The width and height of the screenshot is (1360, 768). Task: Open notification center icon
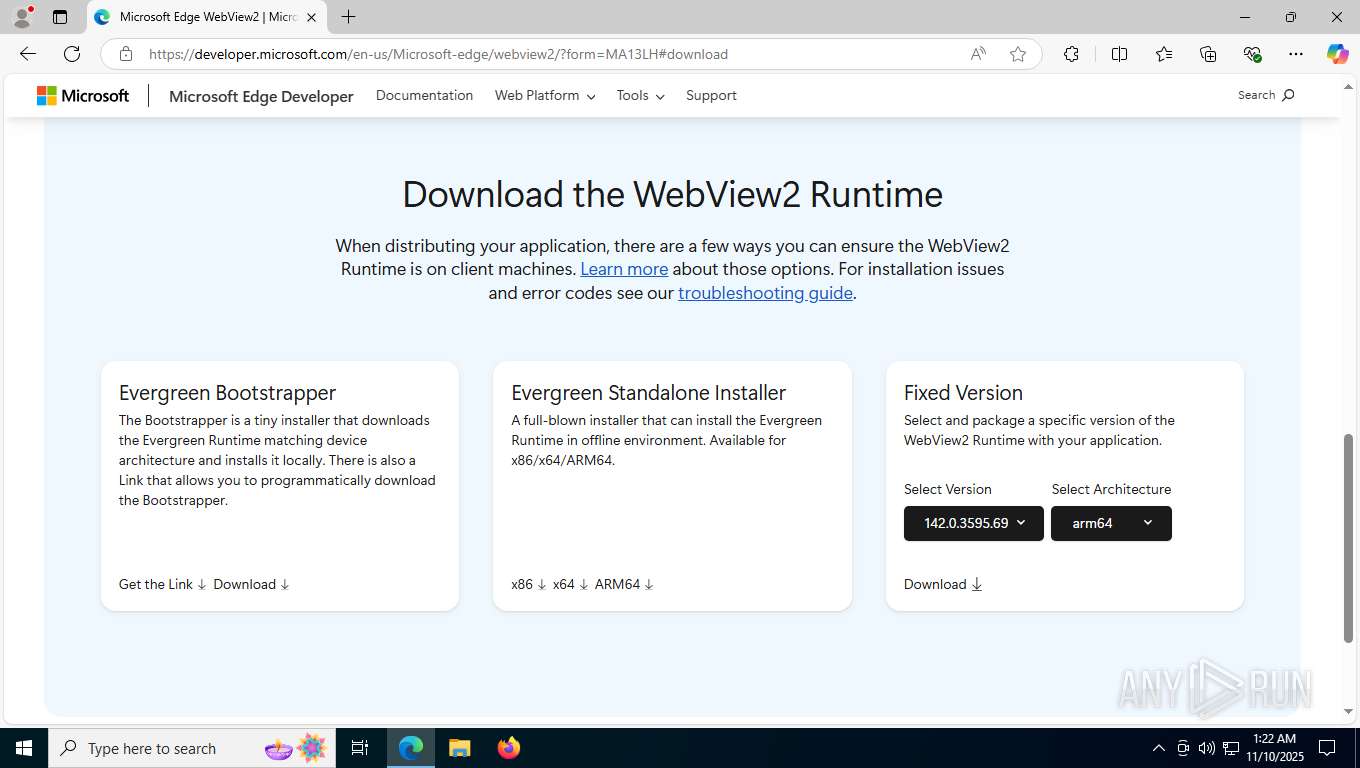point(1327,748)
